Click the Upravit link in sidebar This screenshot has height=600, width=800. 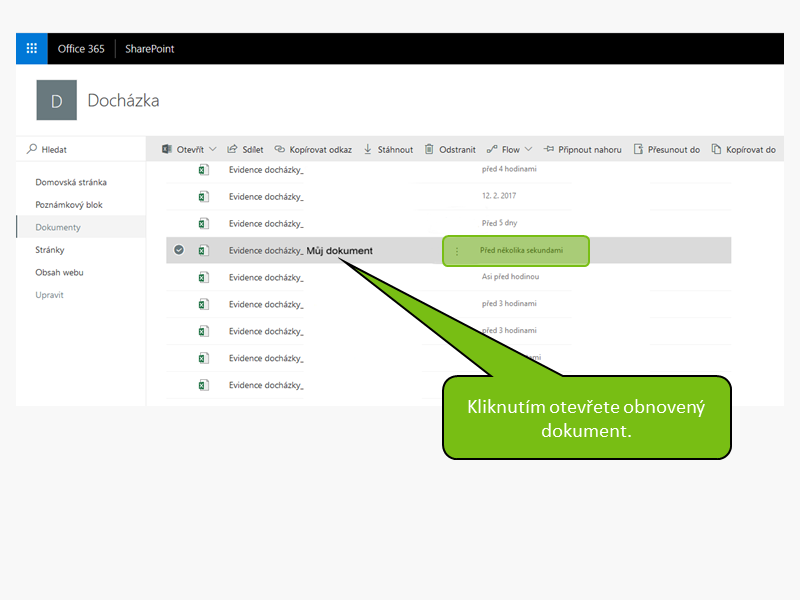pos(49,295)
